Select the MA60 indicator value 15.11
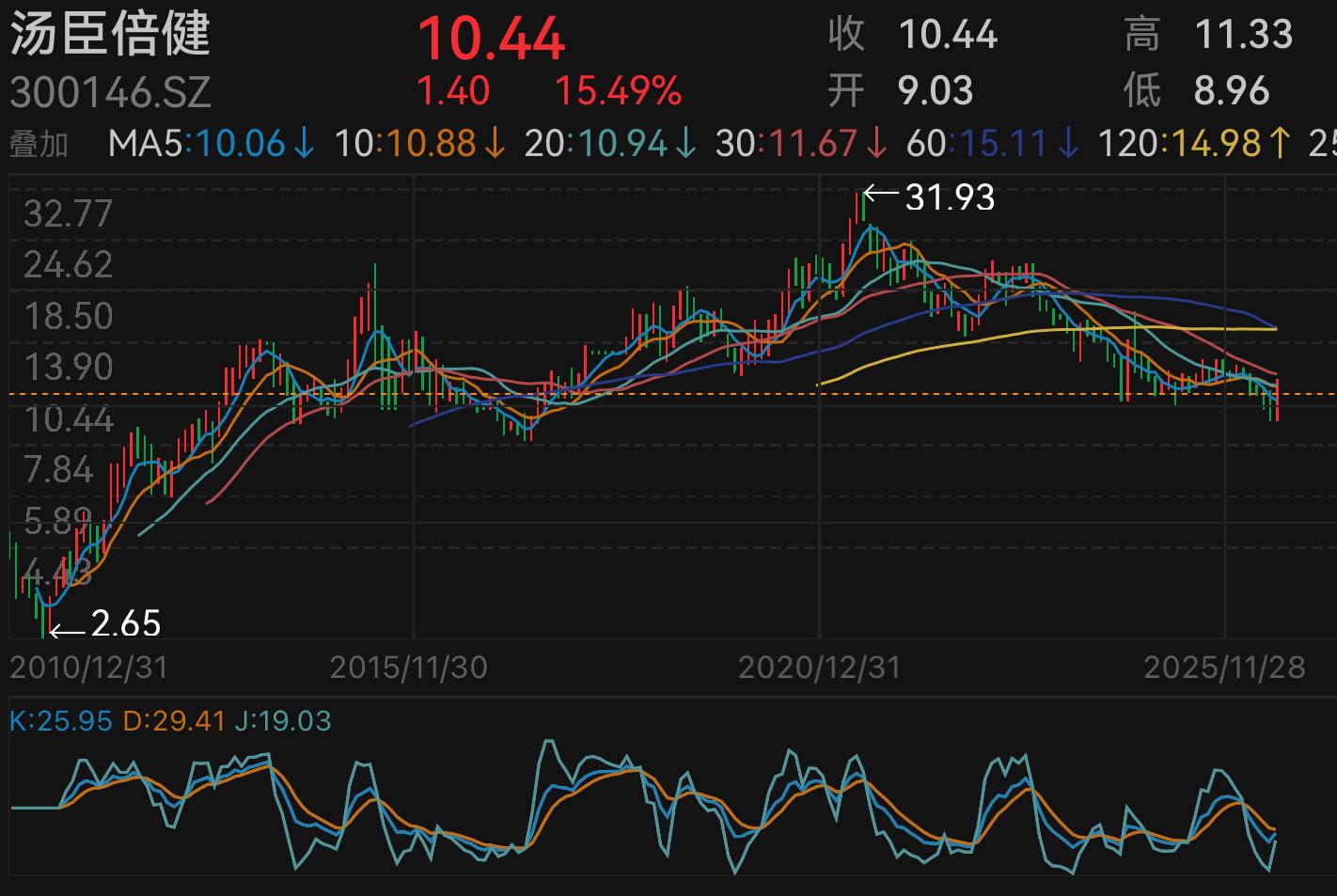Image resolution: width=1337 pixels, height=896 pixels. 1002,144
